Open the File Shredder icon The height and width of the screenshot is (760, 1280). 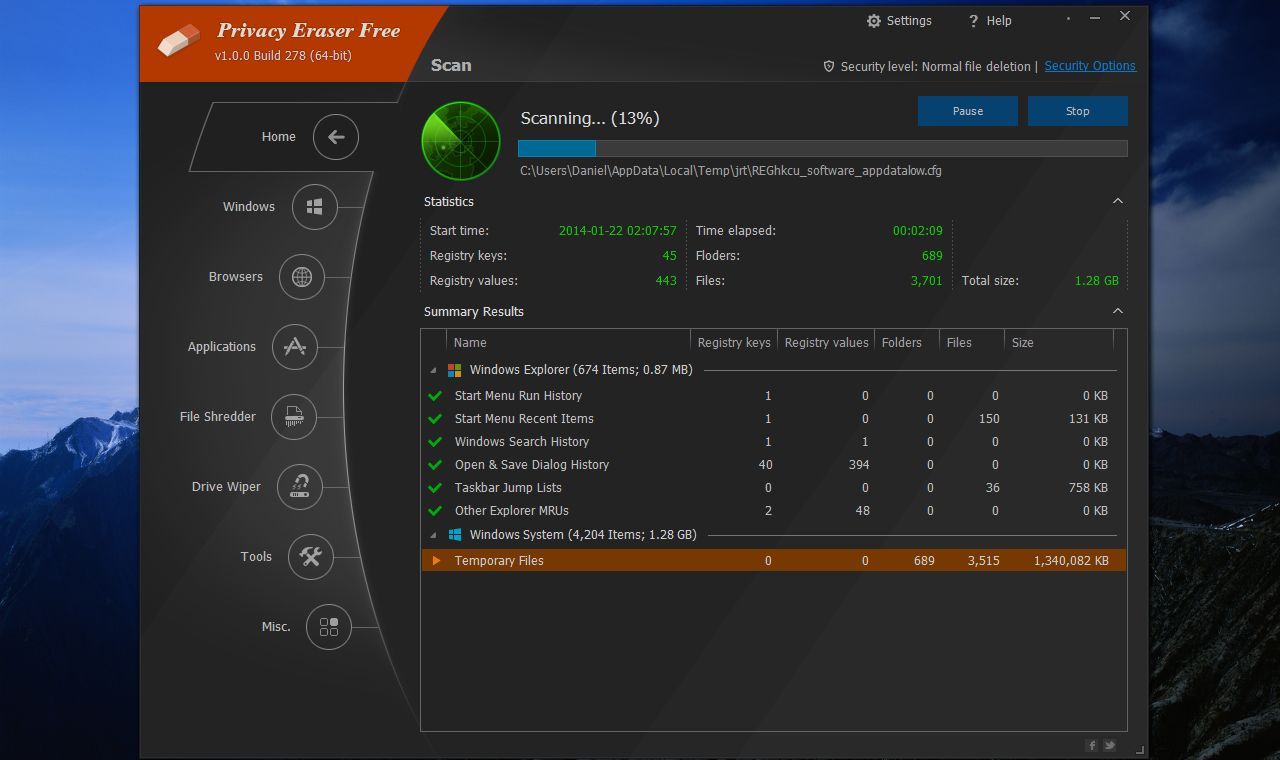294,417
